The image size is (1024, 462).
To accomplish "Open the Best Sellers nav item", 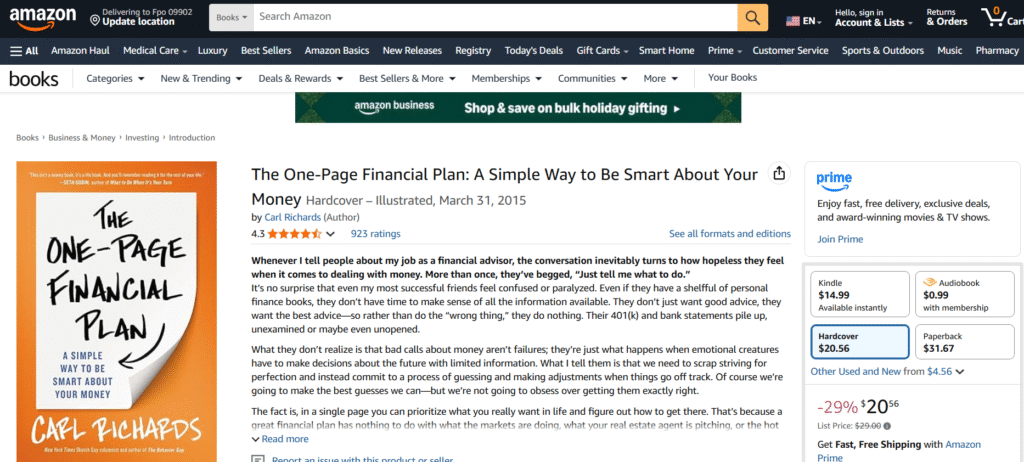I will tap(265, 51).
